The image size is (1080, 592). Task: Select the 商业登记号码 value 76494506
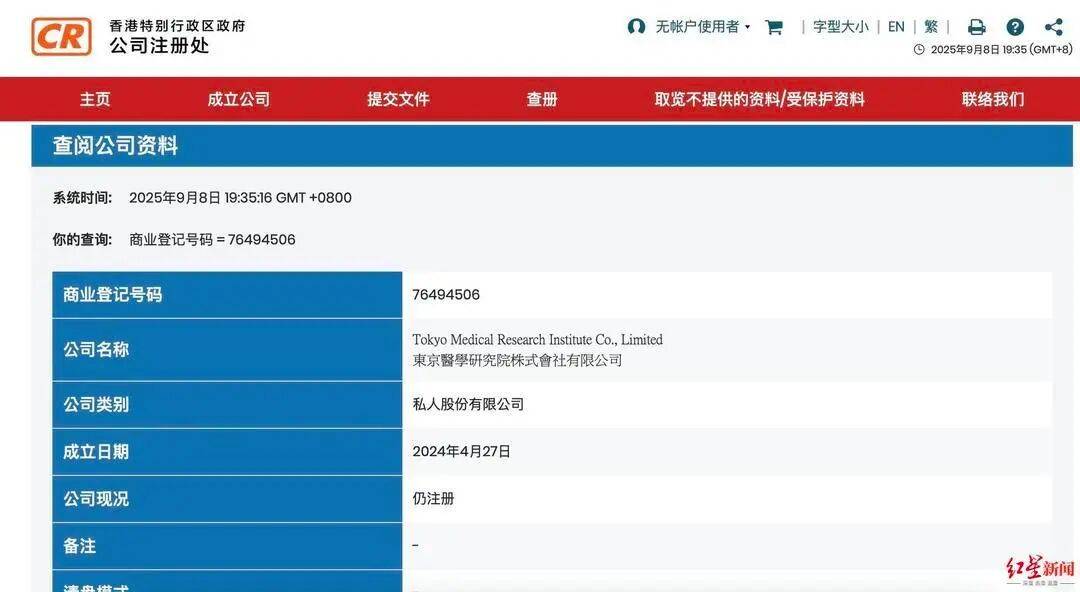(447, 294)
